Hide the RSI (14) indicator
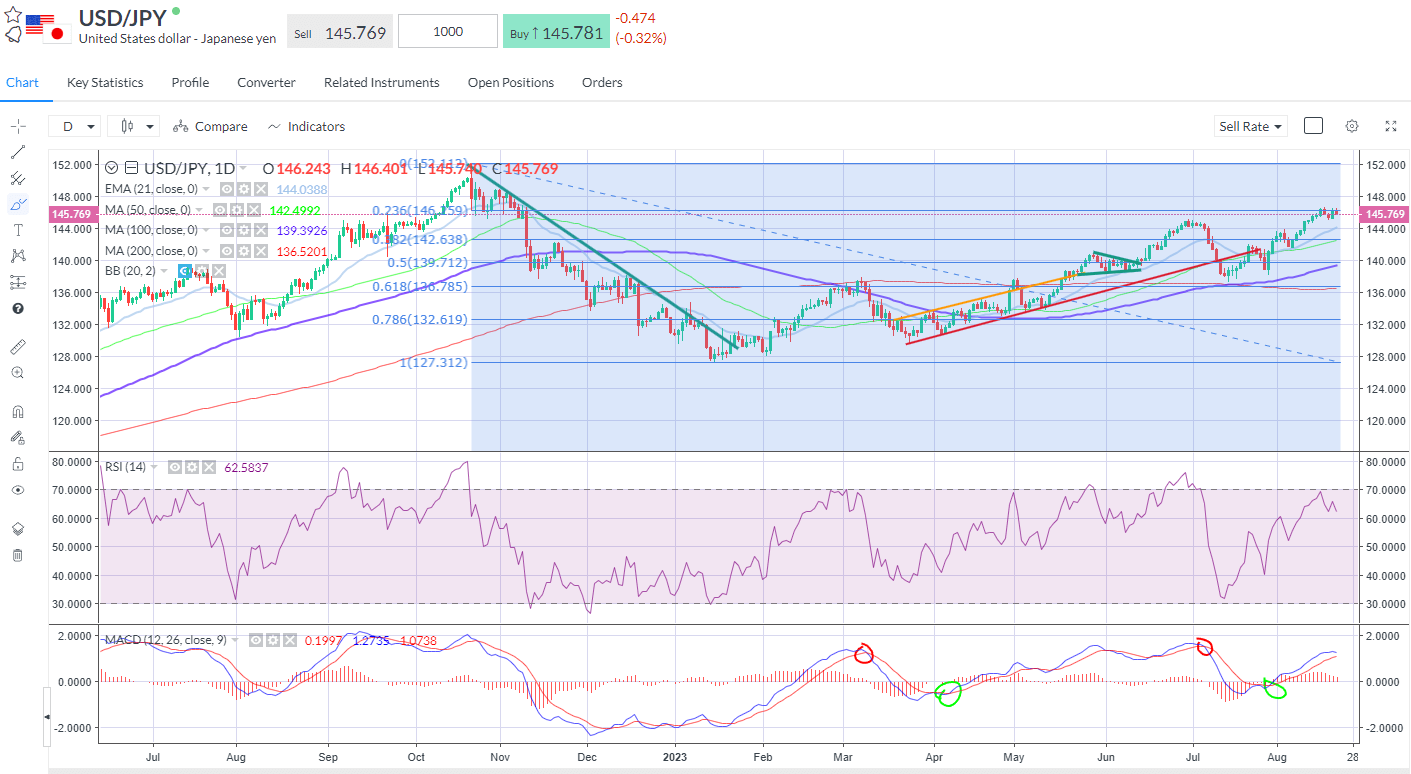The image size is (1411, 774). pyautogui.click(x=175, y=467)
